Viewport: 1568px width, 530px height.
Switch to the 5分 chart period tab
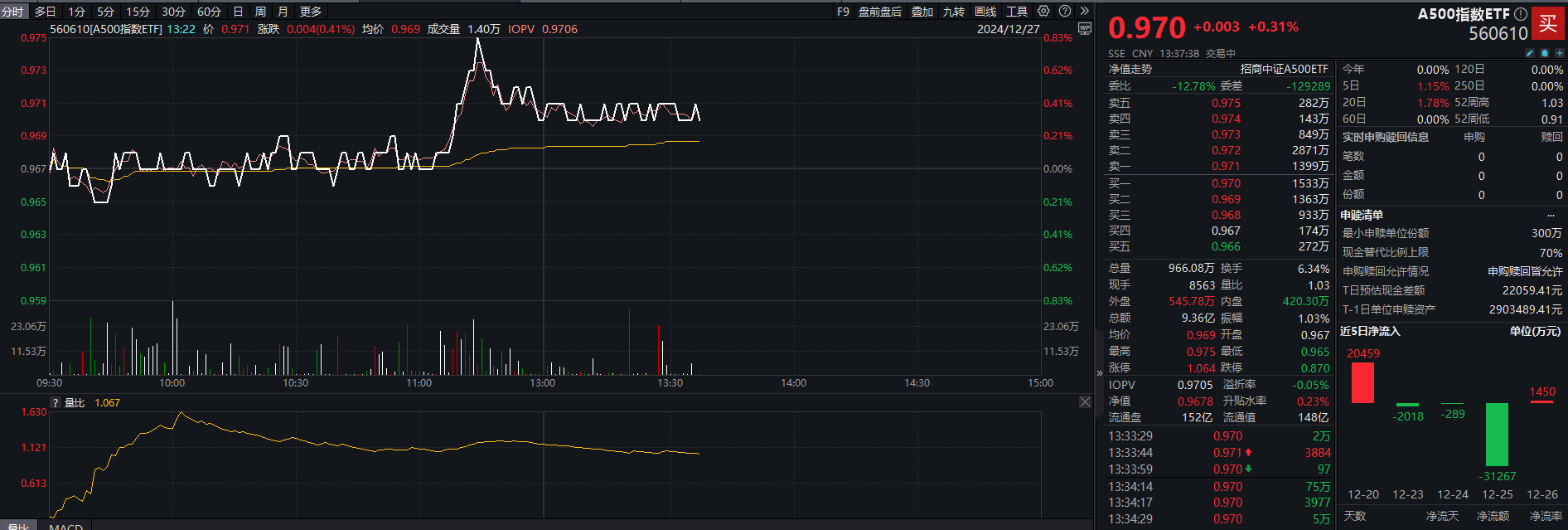coord(105,12)
